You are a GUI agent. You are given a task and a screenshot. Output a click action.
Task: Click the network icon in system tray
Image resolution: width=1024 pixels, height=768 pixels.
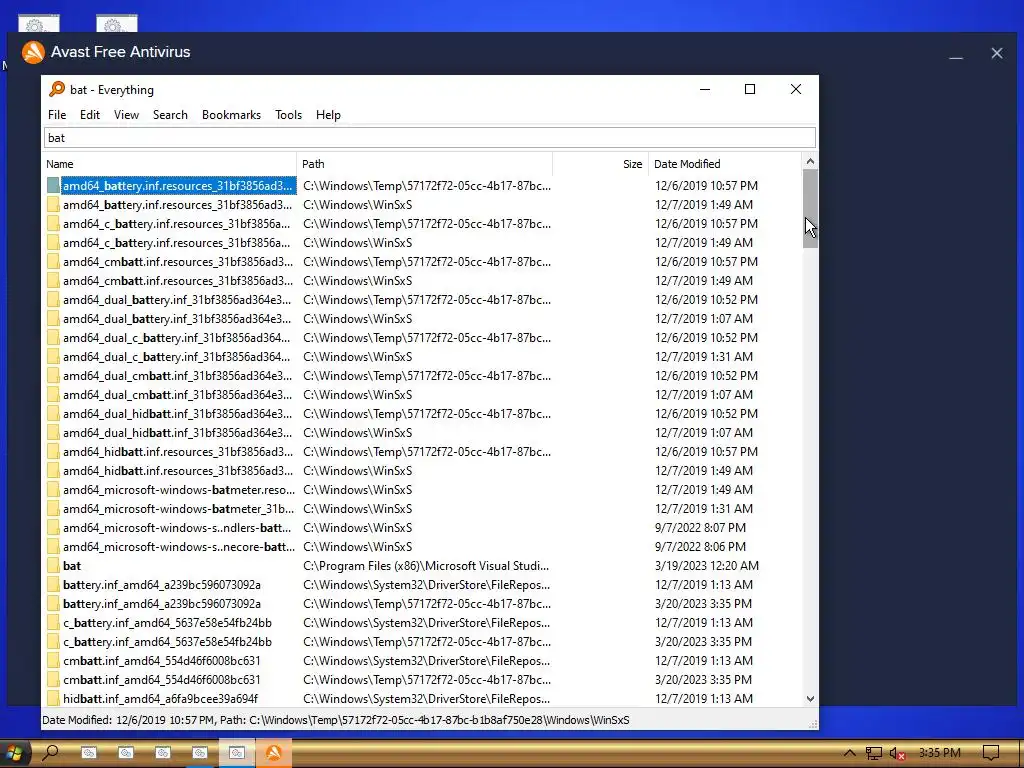(873, 753)
